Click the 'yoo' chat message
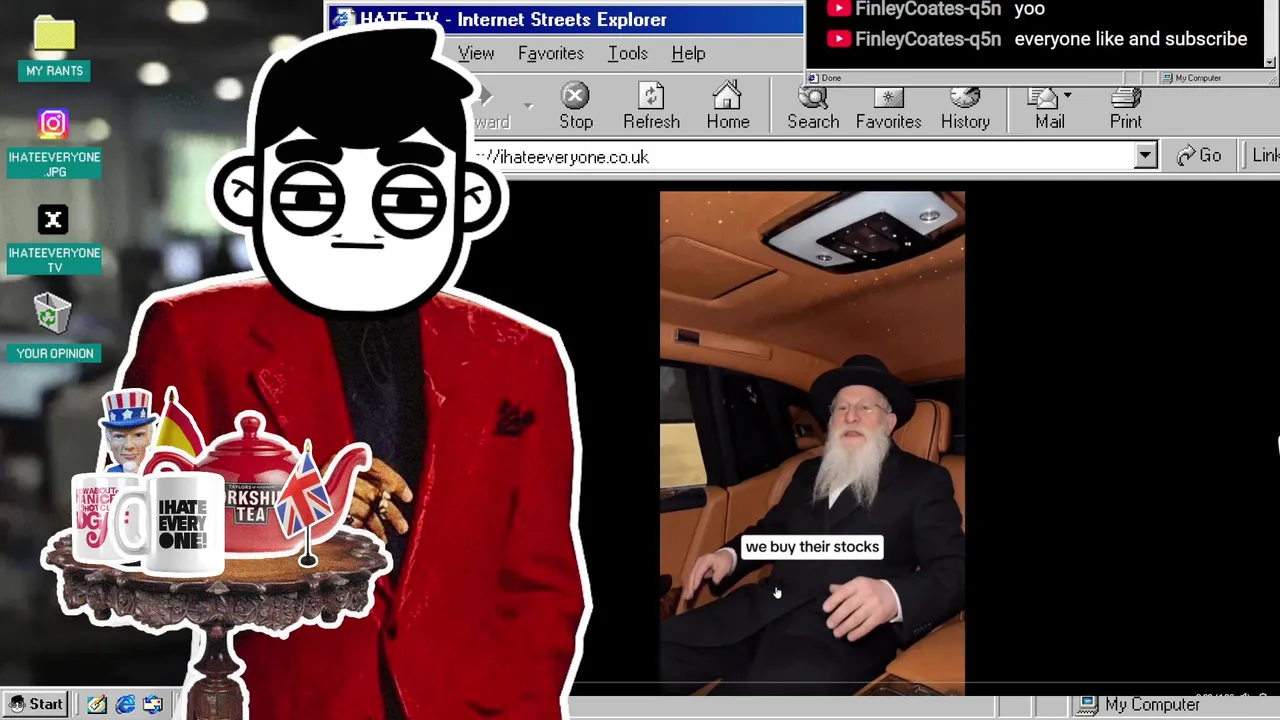1280x720 pixels. point(1029,9)
